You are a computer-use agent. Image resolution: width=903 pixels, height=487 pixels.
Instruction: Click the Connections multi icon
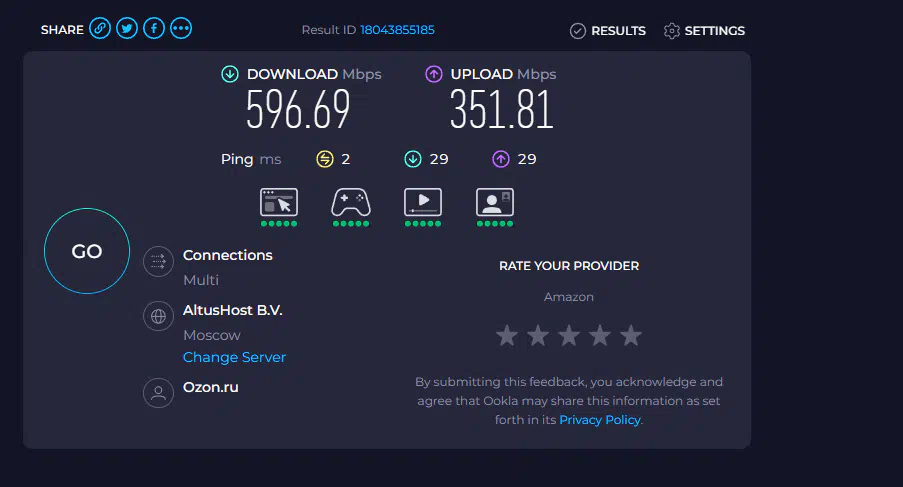[x=158, y=262]
